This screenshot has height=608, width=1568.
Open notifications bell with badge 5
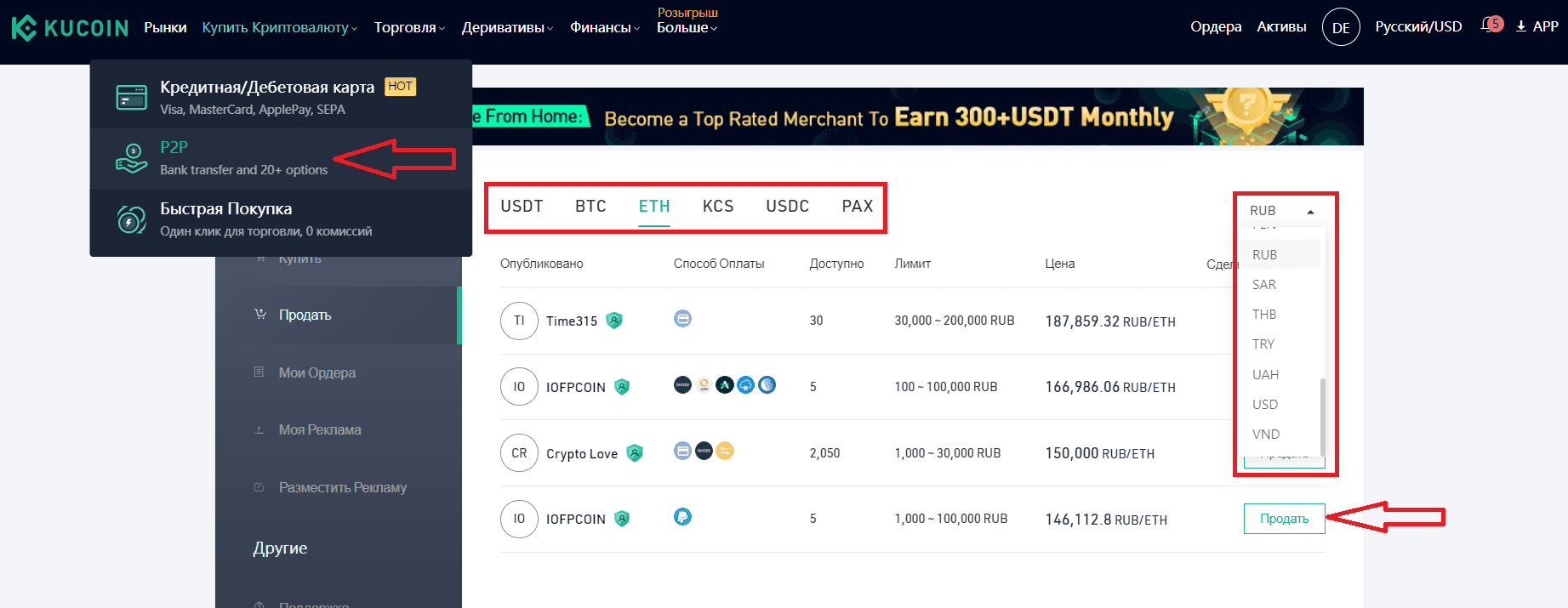(1491, 25)
